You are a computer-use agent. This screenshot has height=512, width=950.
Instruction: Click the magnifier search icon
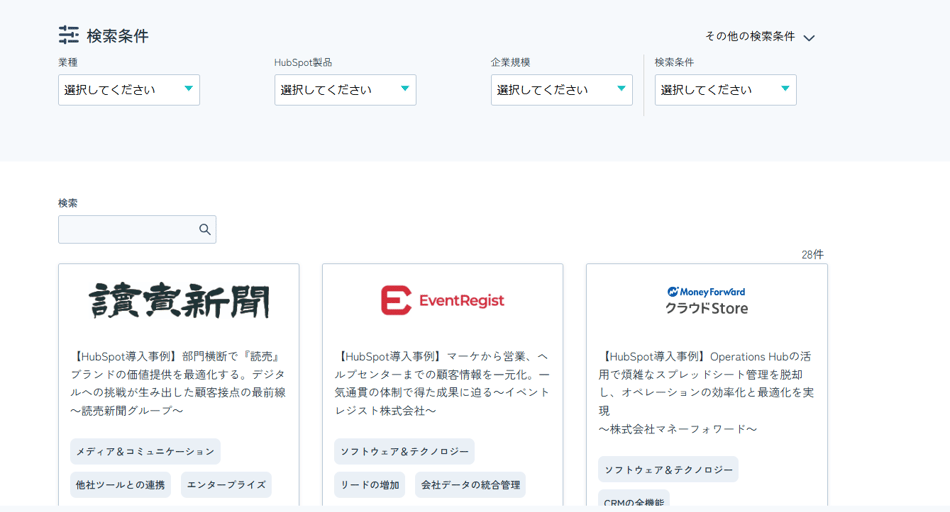click(x=205, y=230)
